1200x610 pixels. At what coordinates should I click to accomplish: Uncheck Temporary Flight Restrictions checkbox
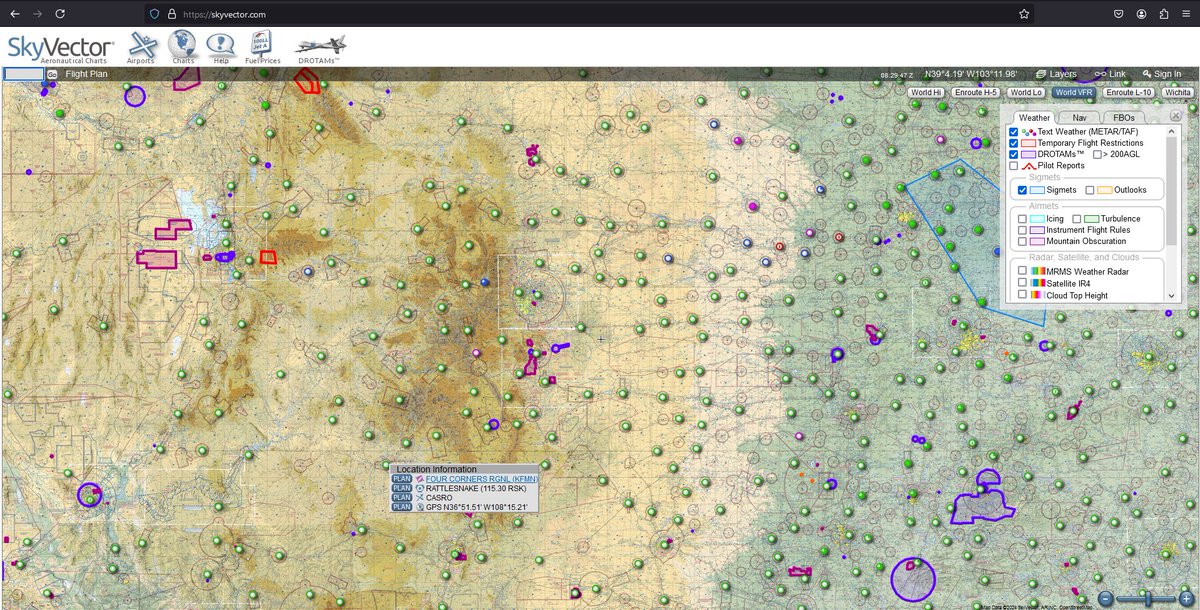point(1014,143)
